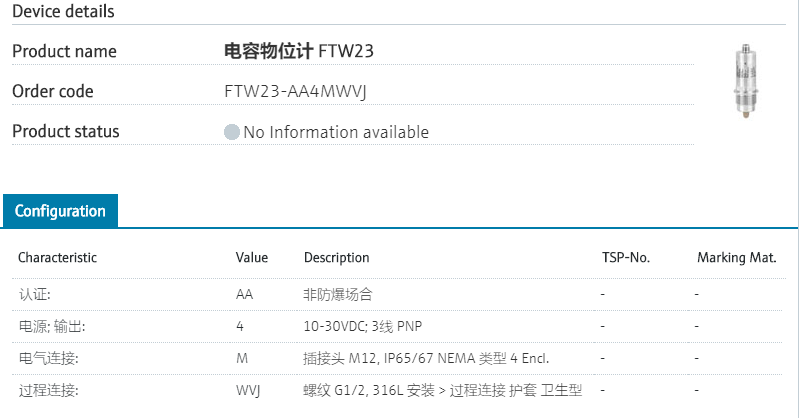This screenshot has width=800, height=418.
Task: Select the 电气连接 characteristic row
Action: point(48,358)
